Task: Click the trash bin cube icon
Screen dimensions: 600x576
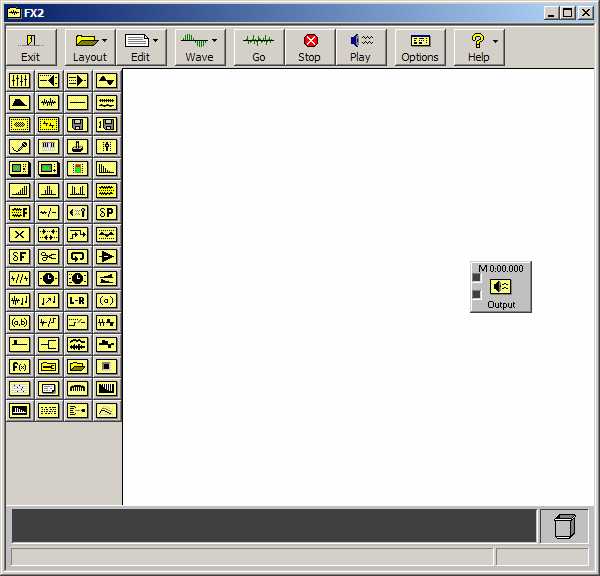Action: point(564,526)
